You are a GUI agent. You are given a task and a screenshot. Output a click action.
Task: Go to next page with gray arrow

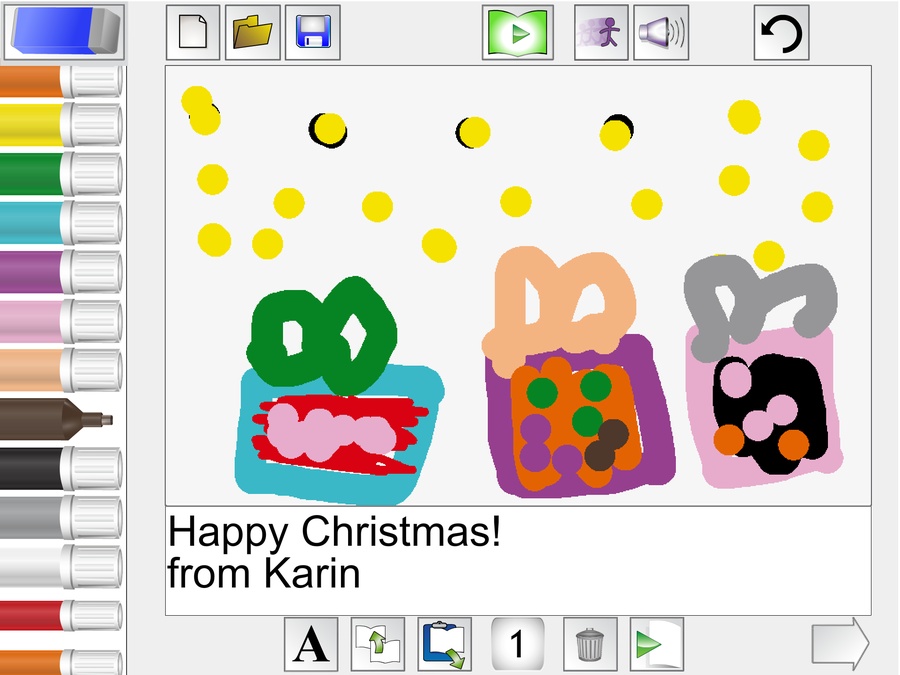tap(840, 644)
